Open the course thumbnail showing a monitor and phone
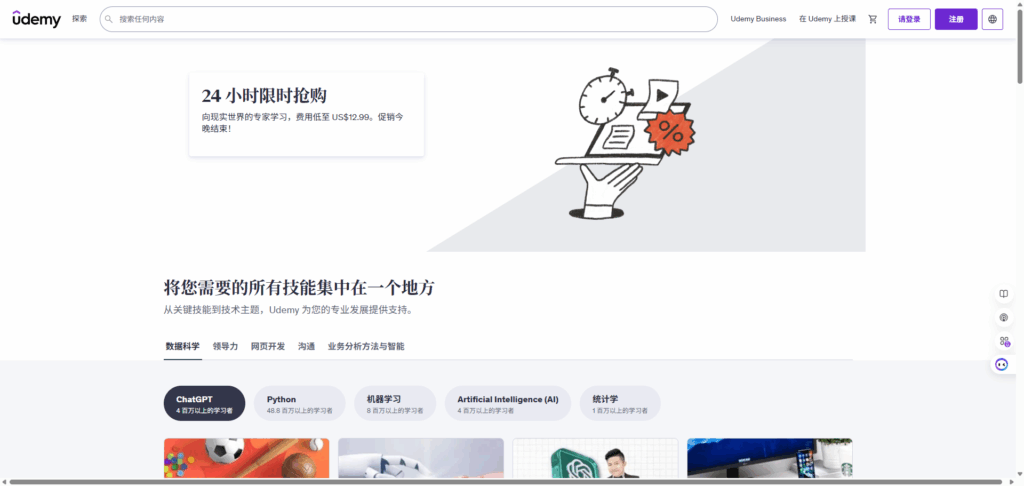 click(x=770, y=459)
